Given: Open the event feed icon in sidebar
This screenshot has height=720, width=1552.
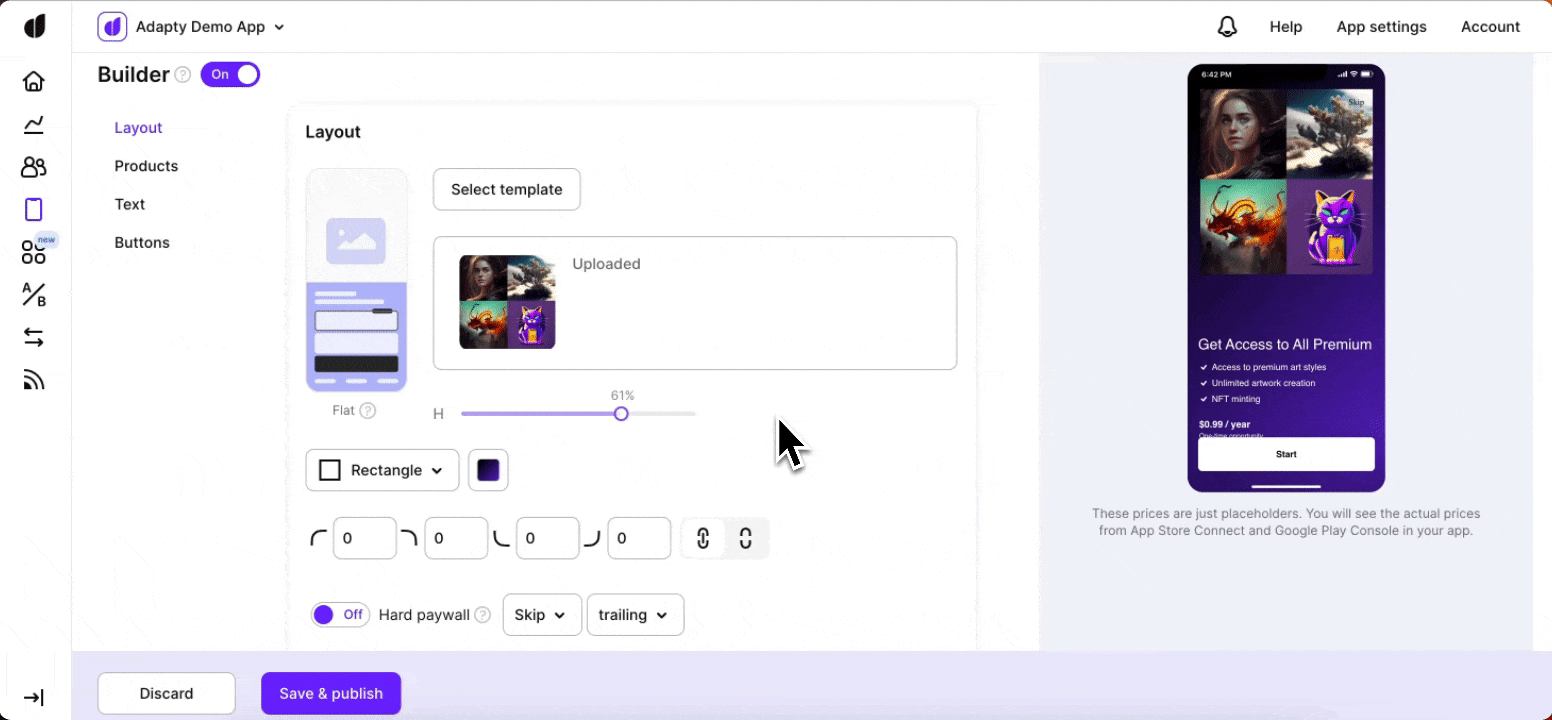Looking at the screenshot, I should pyautogui.click(x=34, y=380).
